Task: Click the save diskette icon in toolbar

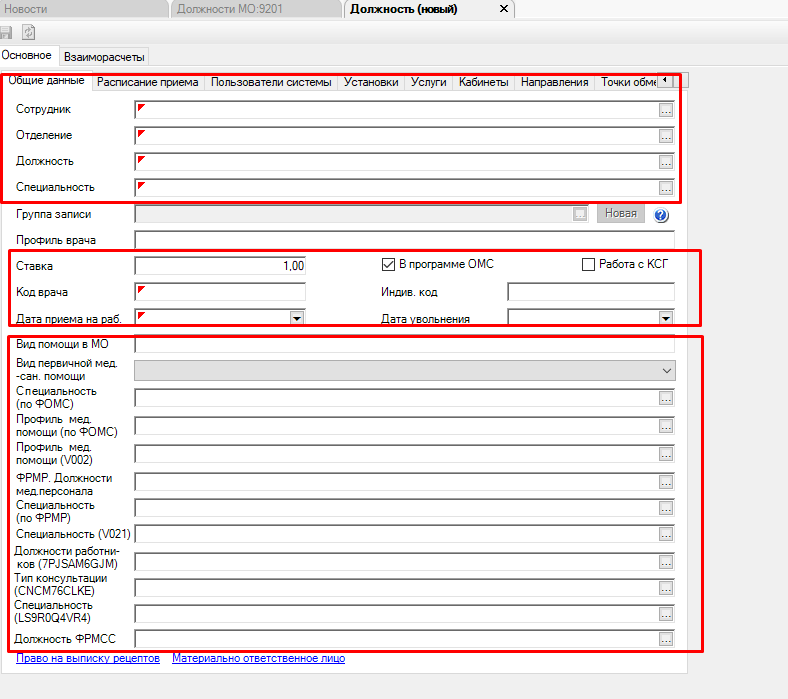Action: point(6,33)
